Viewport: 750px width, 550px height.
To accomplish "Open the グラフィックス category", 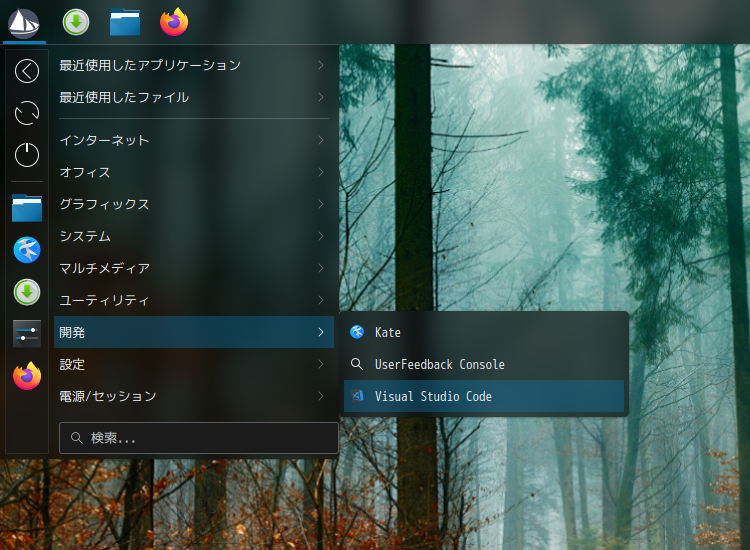I will click(x=194, y=204).
